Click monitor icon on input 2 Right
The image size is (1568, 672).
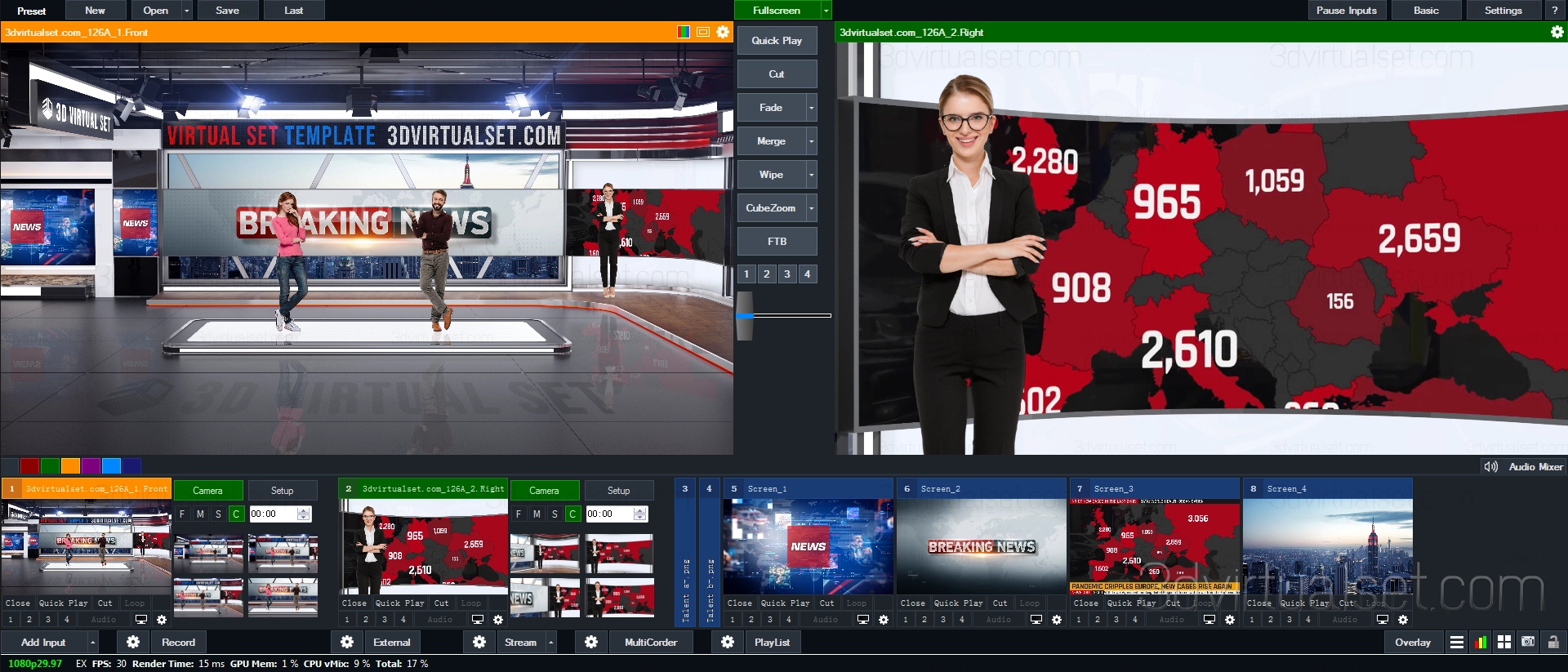tap(478, 620)
